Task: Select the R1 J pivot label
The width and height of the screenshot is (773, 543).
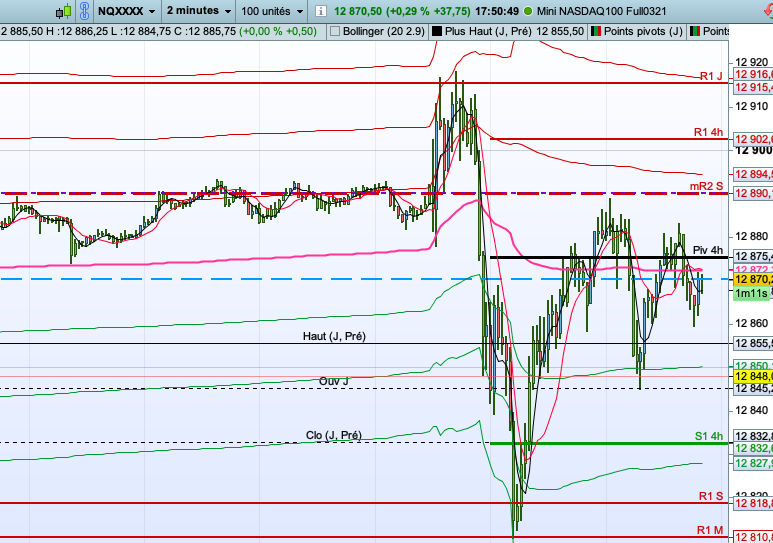Action: tap(711, 76)
